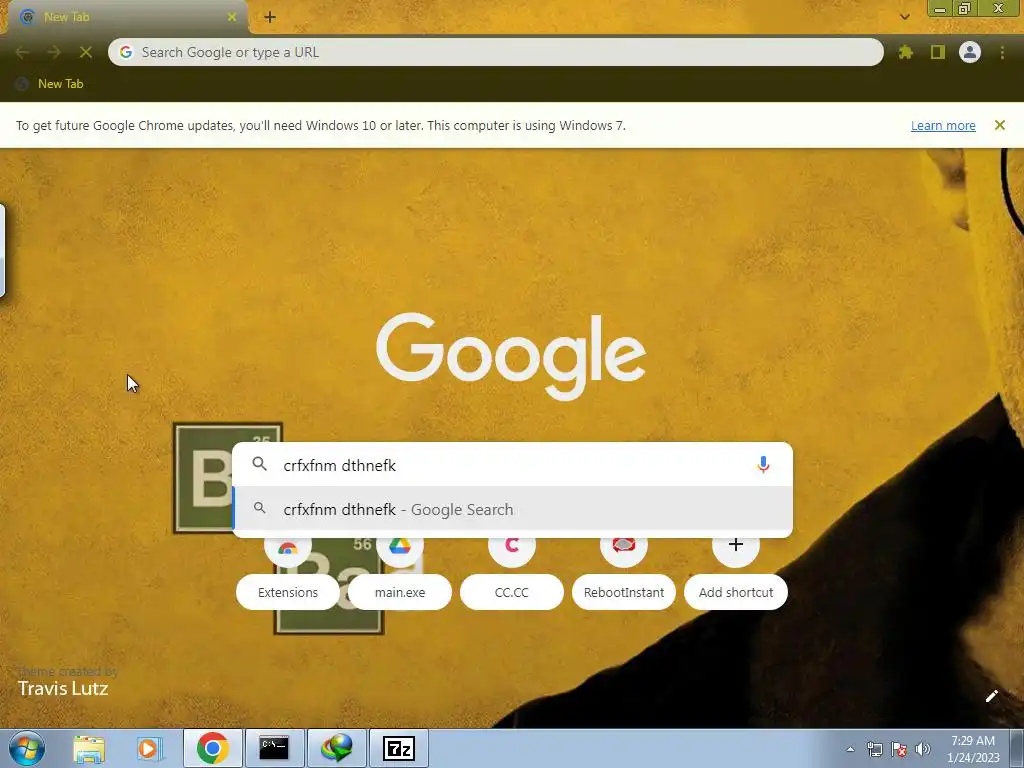The width and height of the screenshot is (1024, 768).
Task: Restore down the Chrome window
Action: click(964, 8)
